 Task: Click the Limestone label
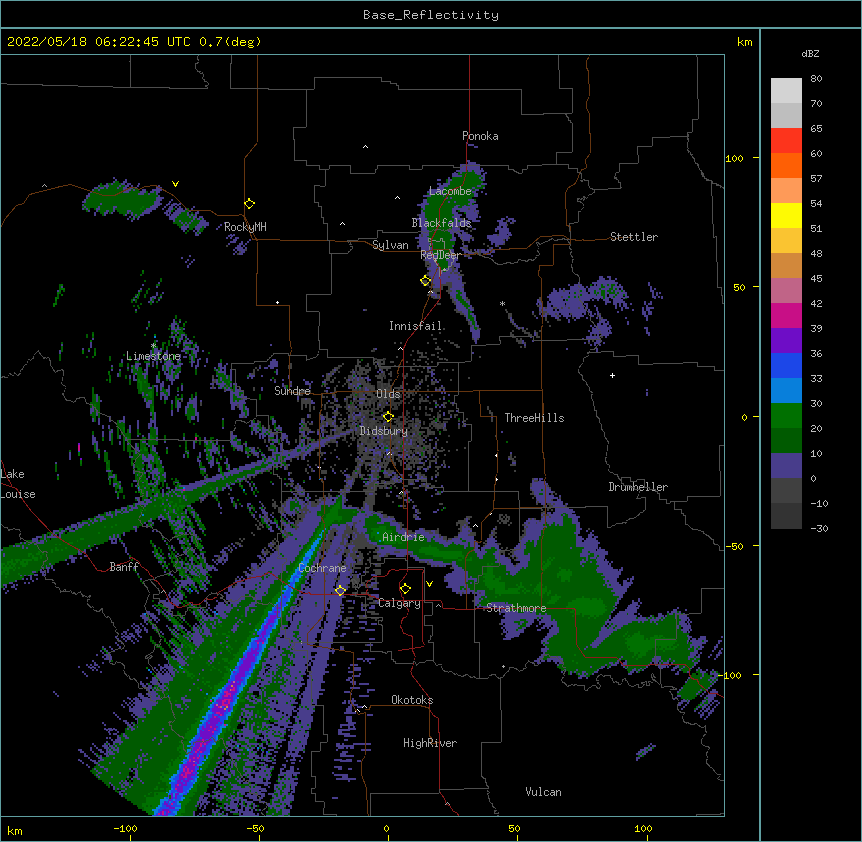[x=153, y=356]
